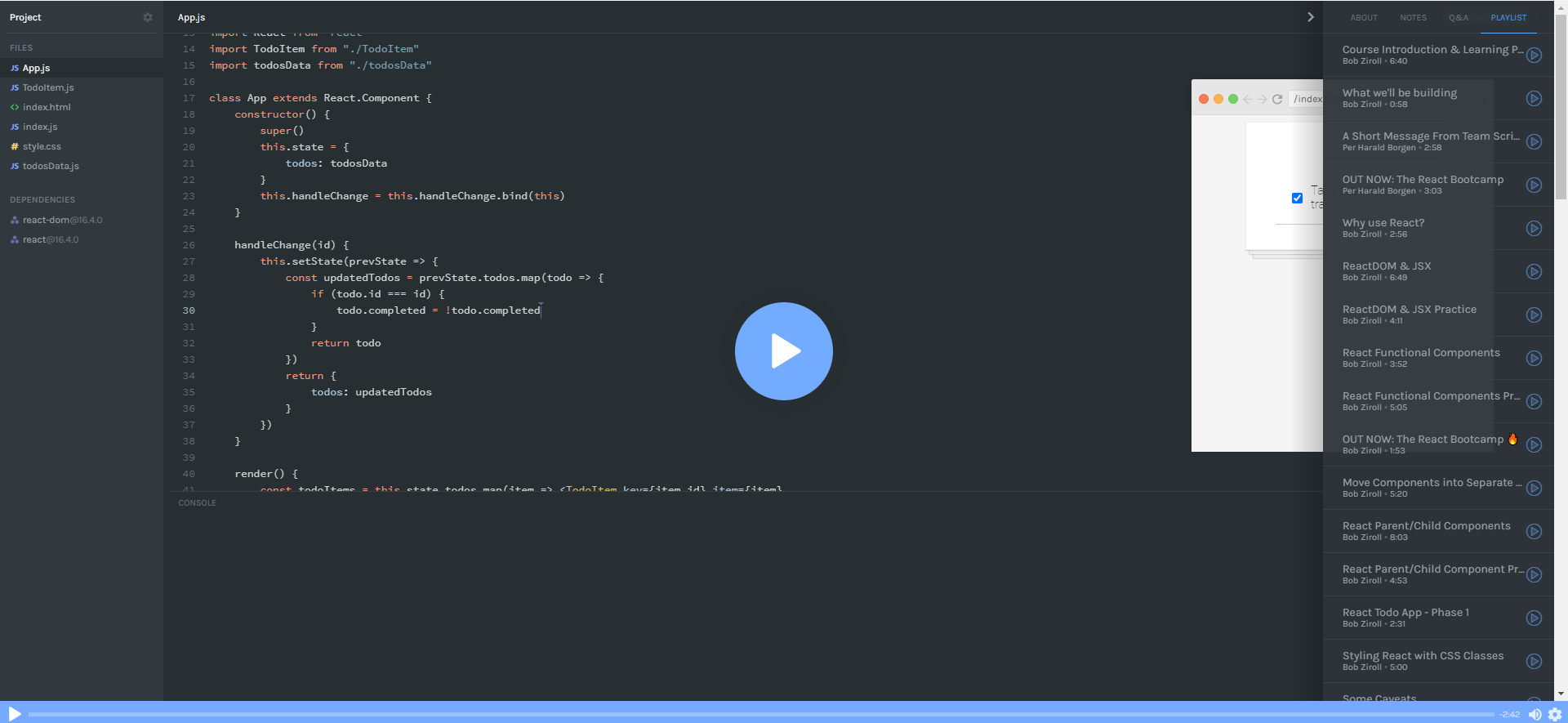1568x723 pixels.
Task: Open lesson titled Why use React?
Action: click(x=1383, y=222)
